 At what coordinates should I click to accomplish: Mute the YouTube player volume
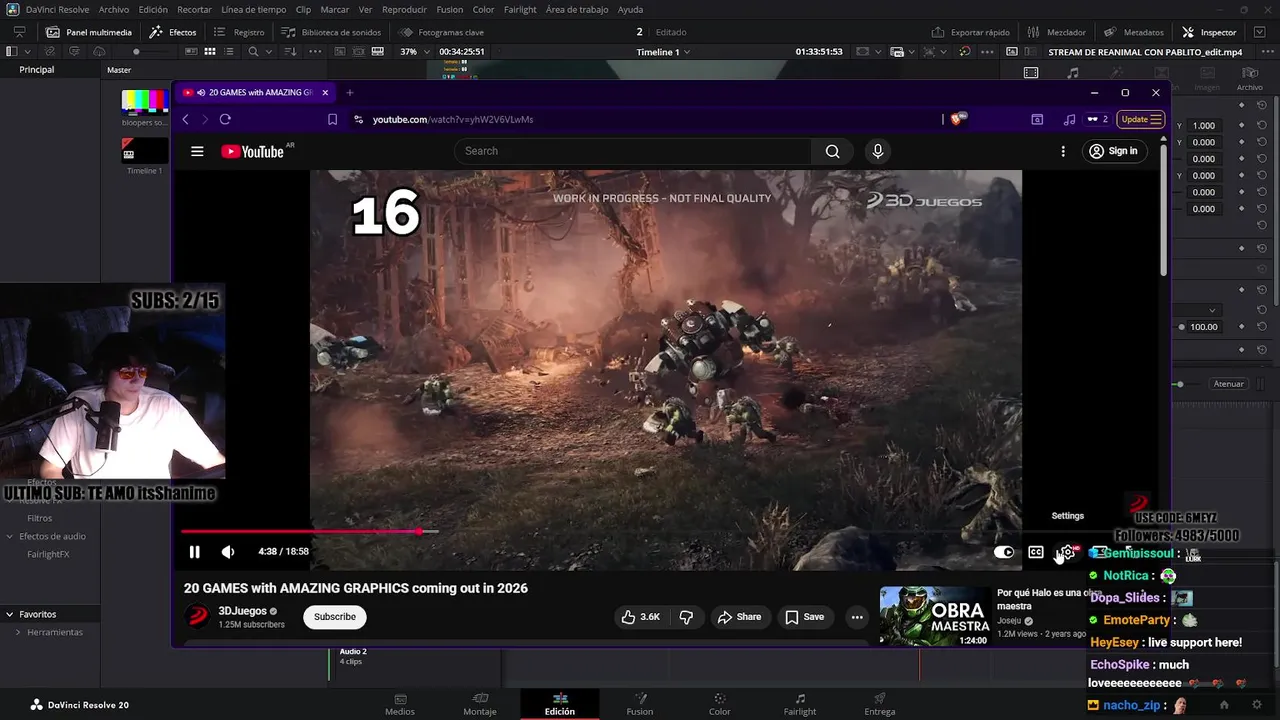point(228,552)
